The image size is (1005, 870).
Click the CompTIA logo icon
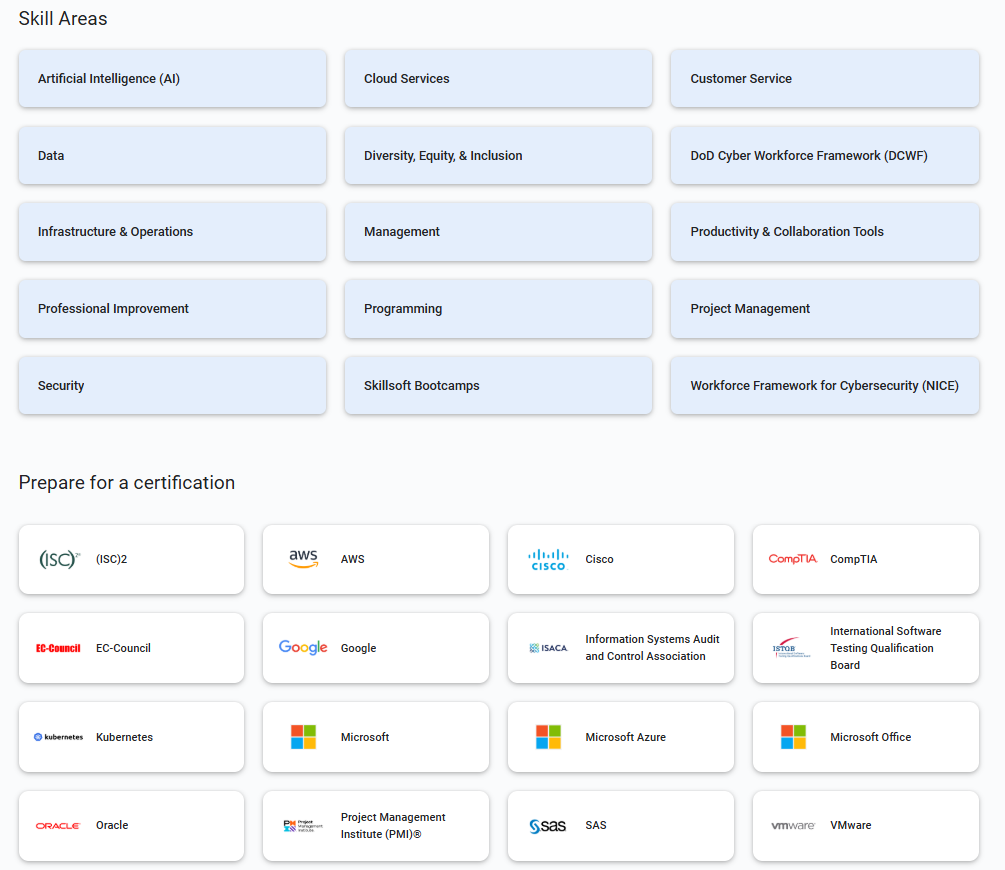[x=793, y=559]
